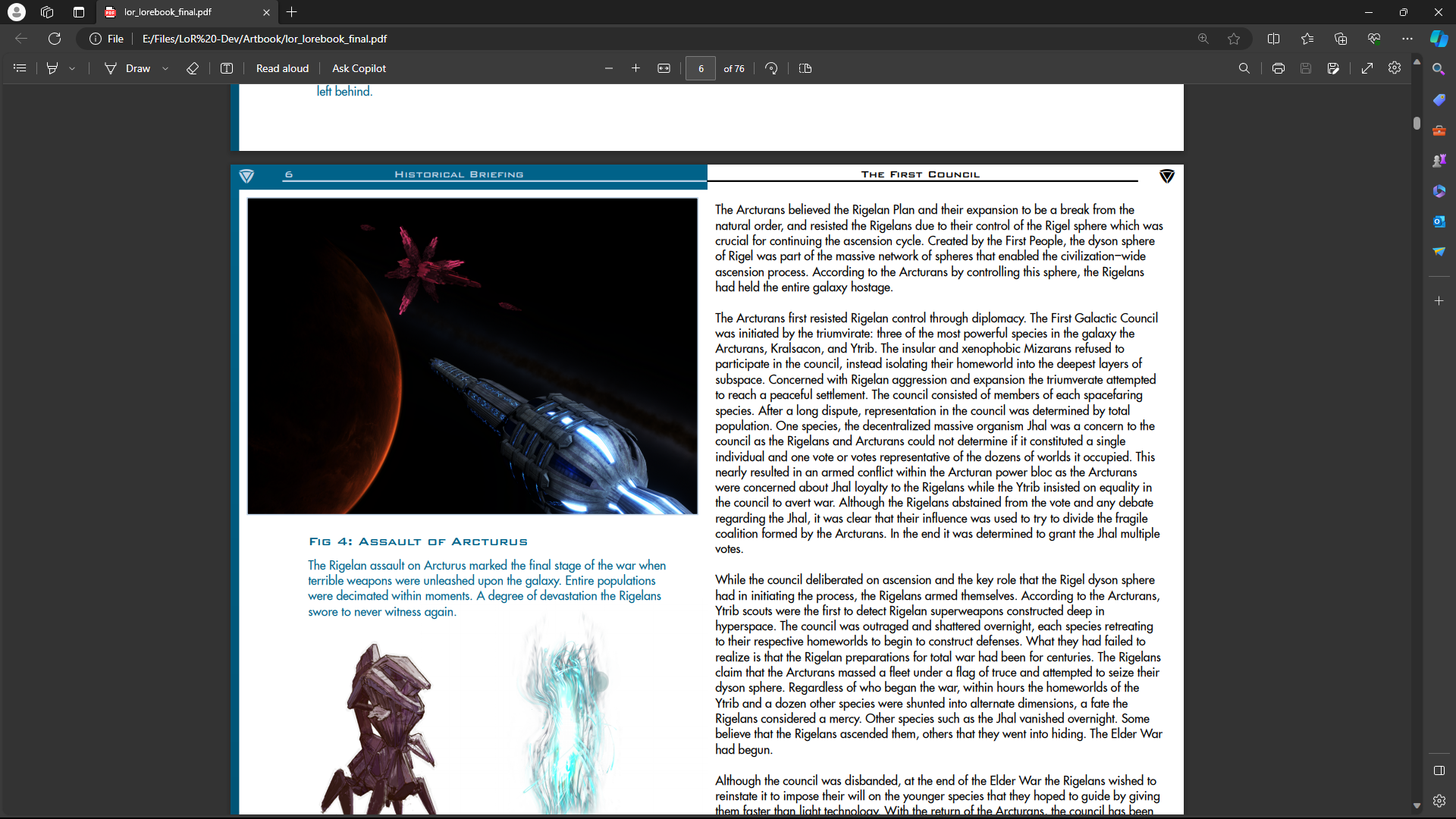The width and height of the screenshot is (1456, 819).
Task: Zoom in the PDF page
Action: pyautogui.click(x=635, y=68)
